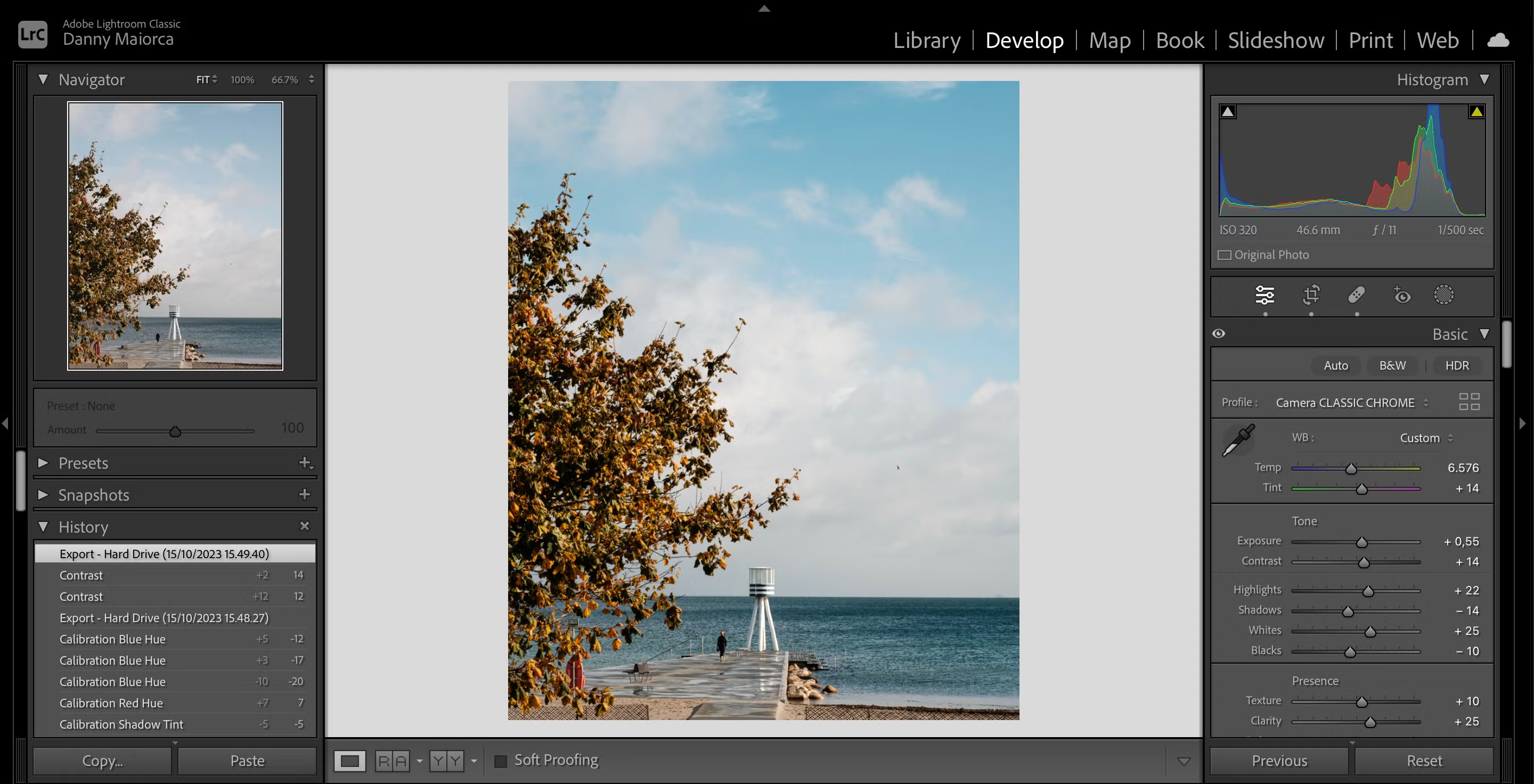Image resolution: width=1534 pixels, height=784 pixels.
Task: Click the cloud sync icon
Action: pos(1499,39)
